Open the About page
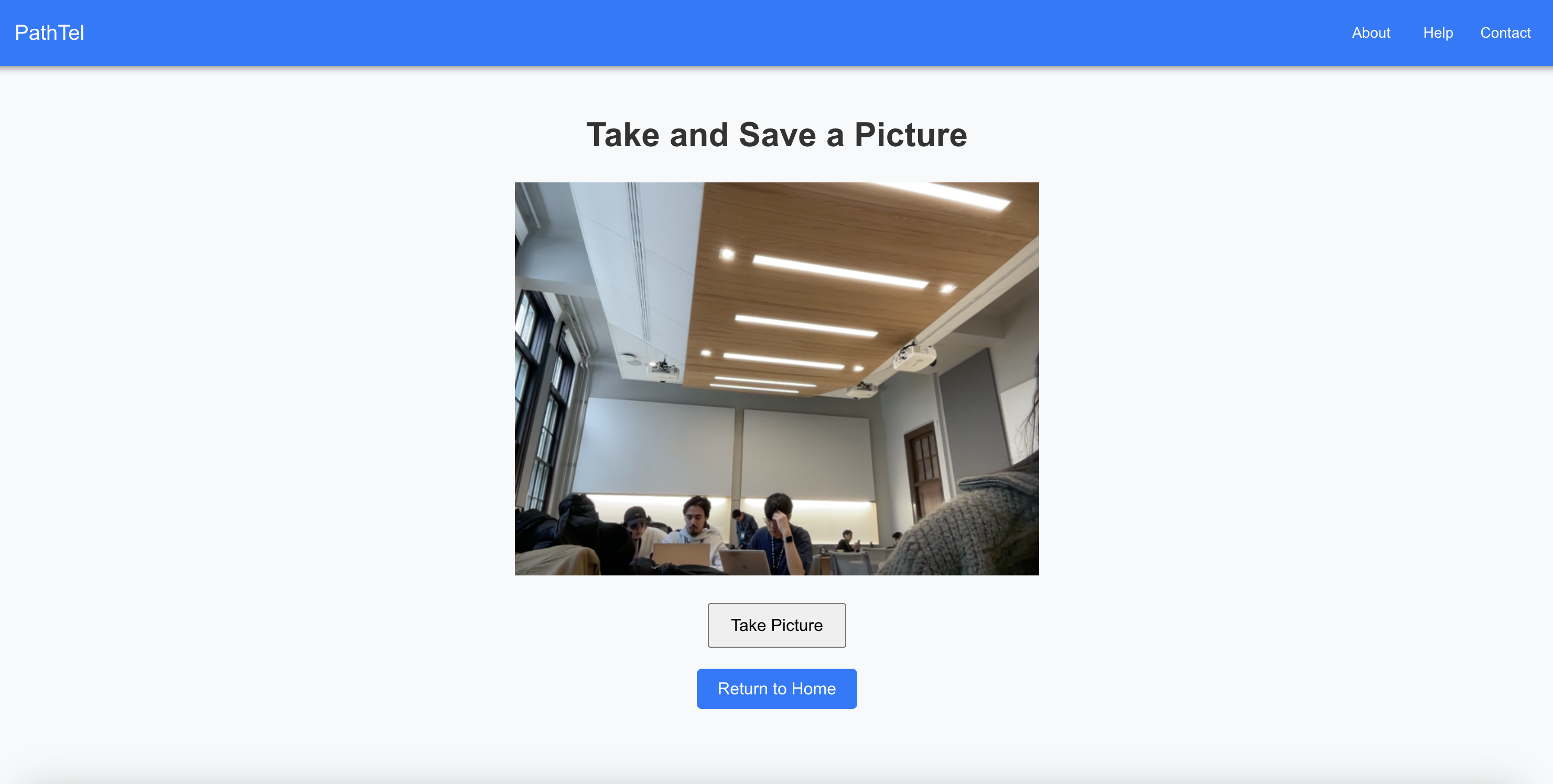Viewport: 1553px width, 784px height. (1371, 32)
